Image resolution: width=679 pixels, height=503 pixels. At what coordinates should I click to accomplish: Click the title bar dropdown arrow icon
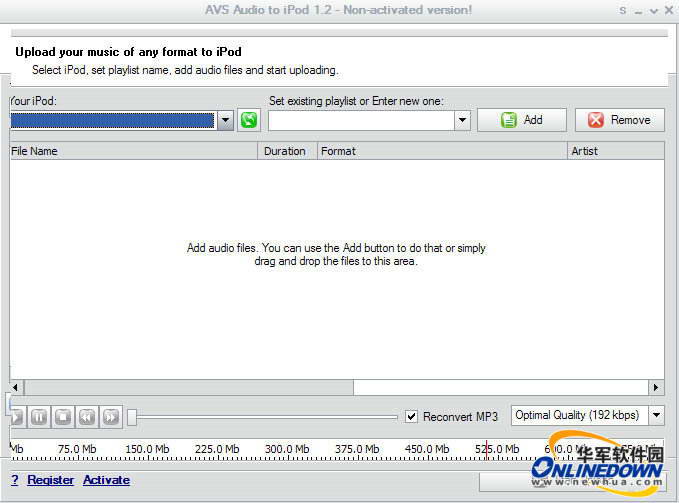(x=654, y=11)
